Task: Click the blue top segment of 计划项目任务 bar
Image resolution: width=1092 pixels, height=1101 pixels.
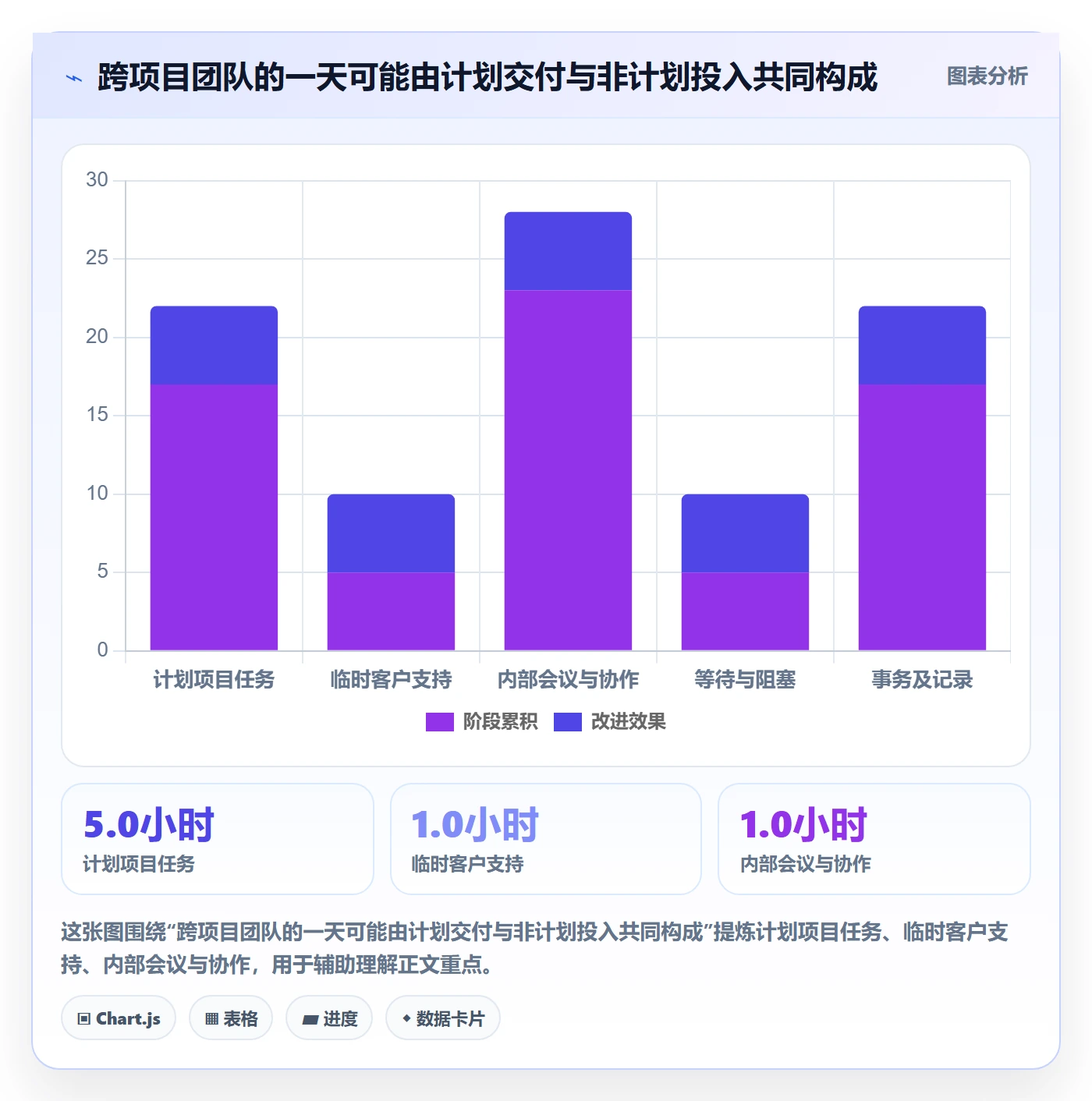Action: [x=214, y=345]
